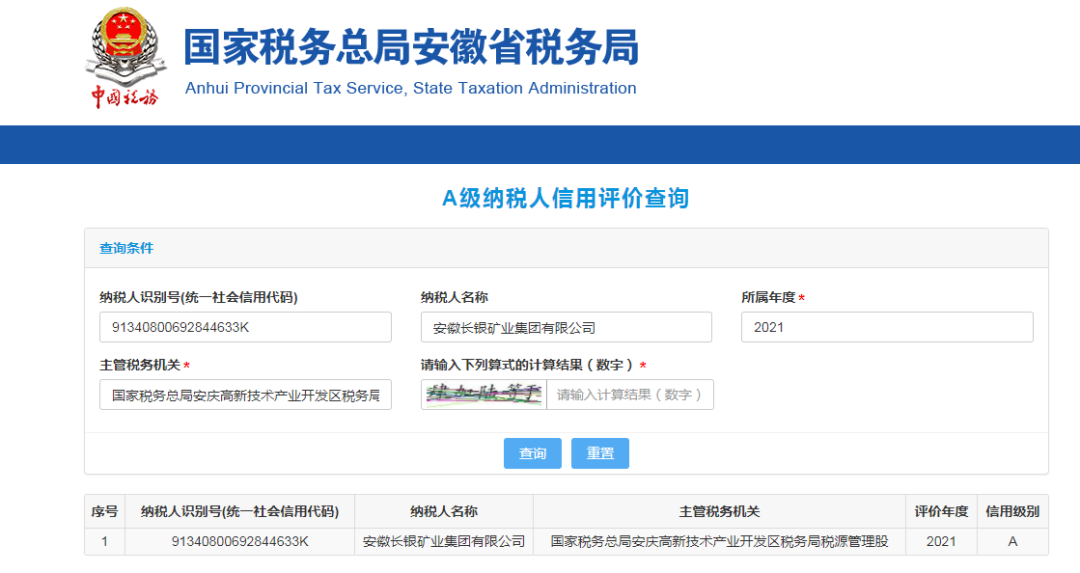Open the 所属年度 year field showing 2021
The width and height of the screenshot is (1080, 573).
[887, 327]
